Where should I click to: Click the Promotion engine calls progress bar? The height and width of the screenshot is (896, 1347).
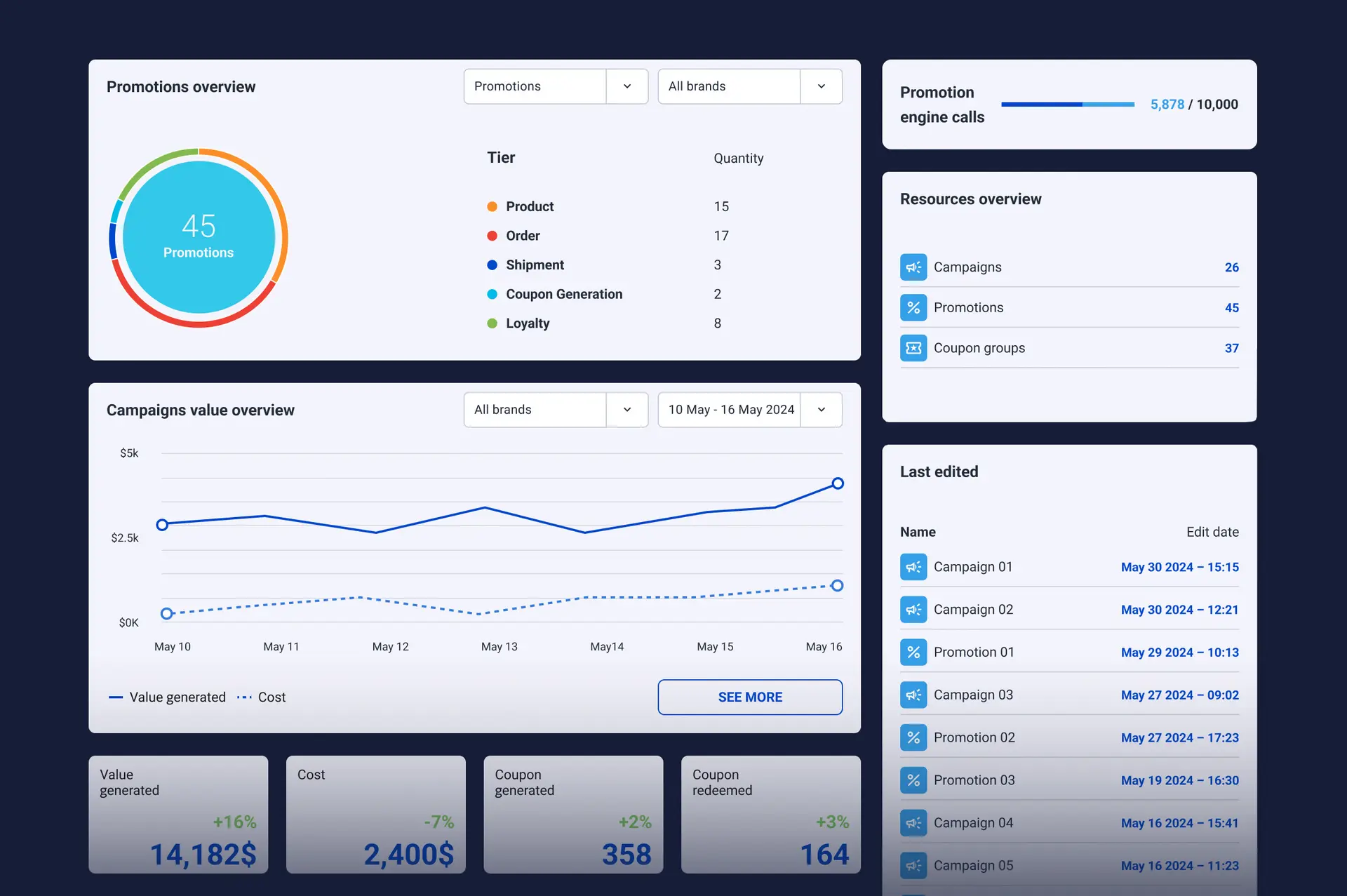1067,105
